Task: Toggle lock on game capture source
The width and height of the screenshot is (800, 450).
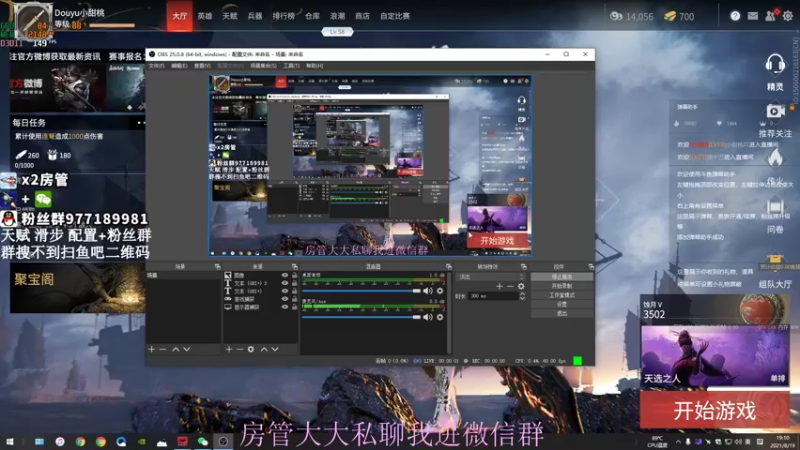Action: click(294, 299)
